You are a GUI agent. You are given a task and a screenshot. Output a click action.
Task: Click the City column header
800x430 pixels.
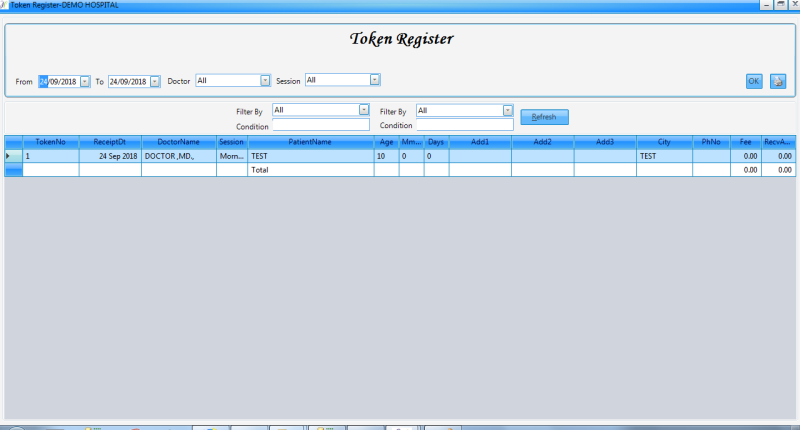click(664, 142)
